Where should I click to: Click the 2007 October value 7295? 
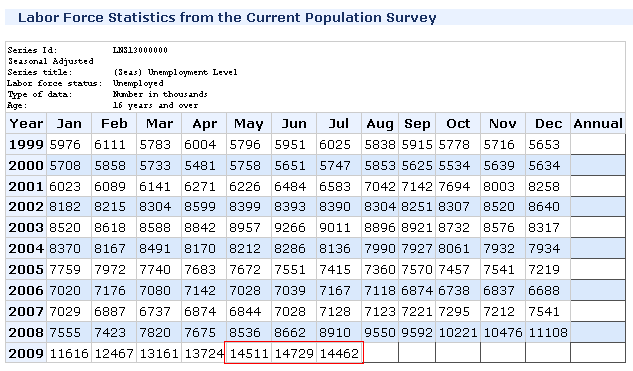[x=454, y=311]
